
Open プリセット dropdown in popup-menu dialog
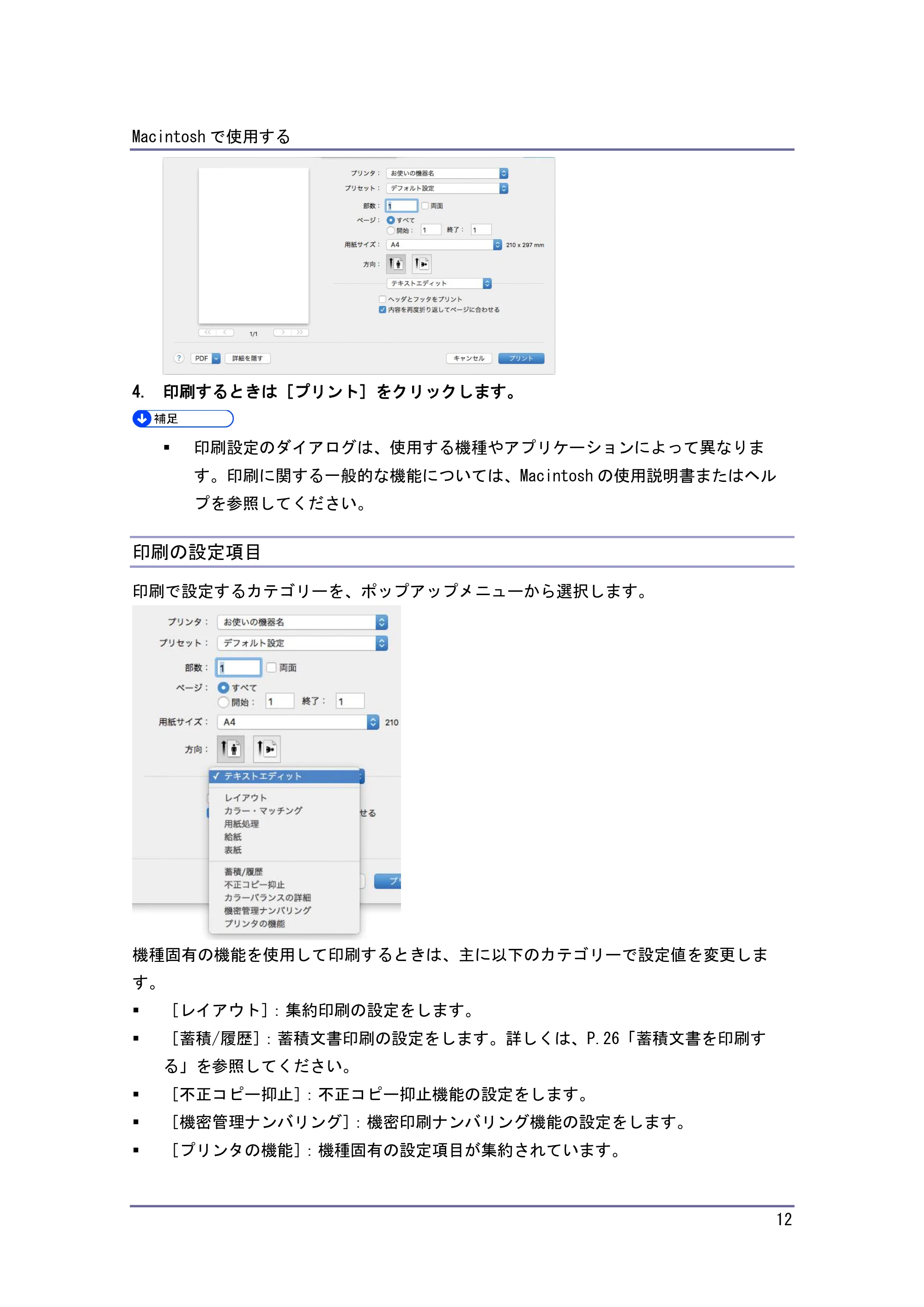point(302,643)
